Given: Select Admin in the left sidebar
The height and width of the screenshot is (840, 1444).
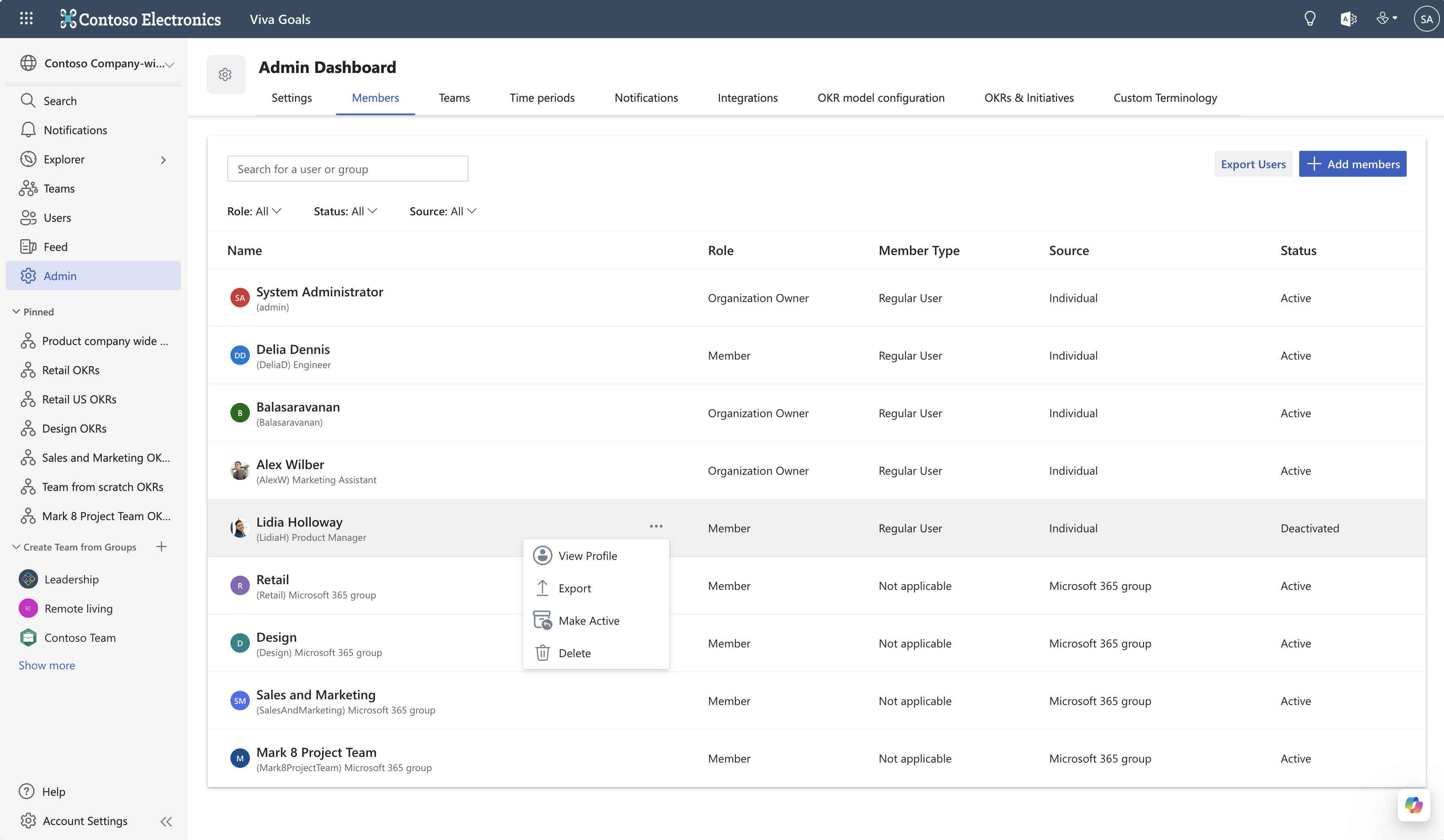Looking at the screenshot, I should [x=93, y=276].
